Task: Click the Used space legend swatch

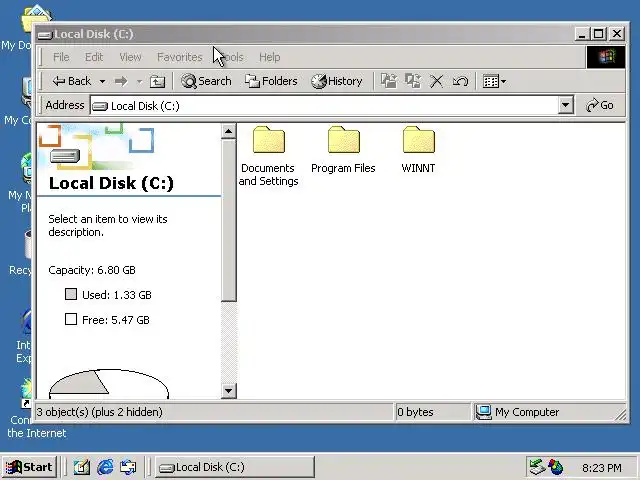Action: 71,294
